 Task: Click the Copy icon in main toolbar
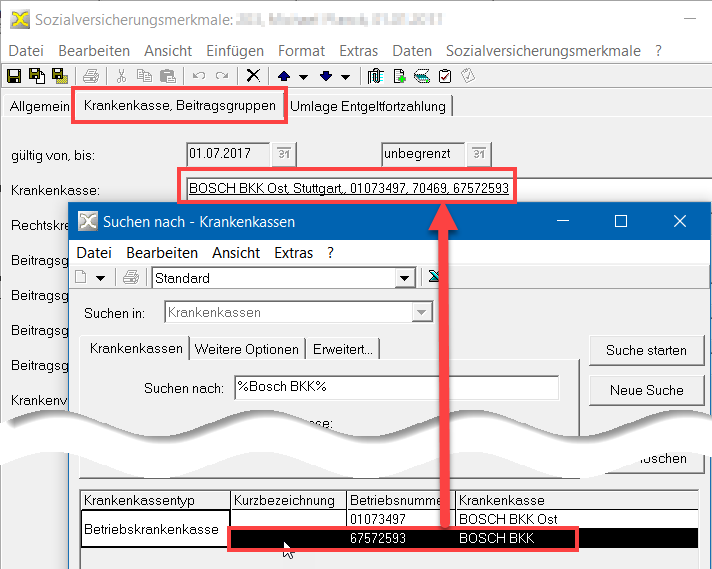pos(144,76)
